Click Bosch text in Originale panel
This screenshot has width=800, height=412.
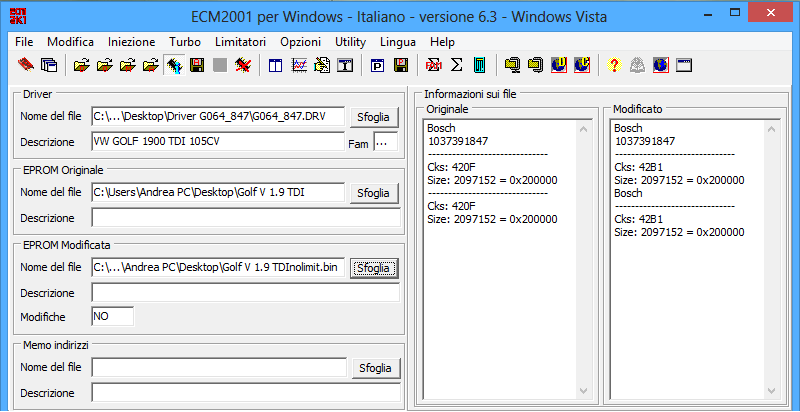coord(441,128)
